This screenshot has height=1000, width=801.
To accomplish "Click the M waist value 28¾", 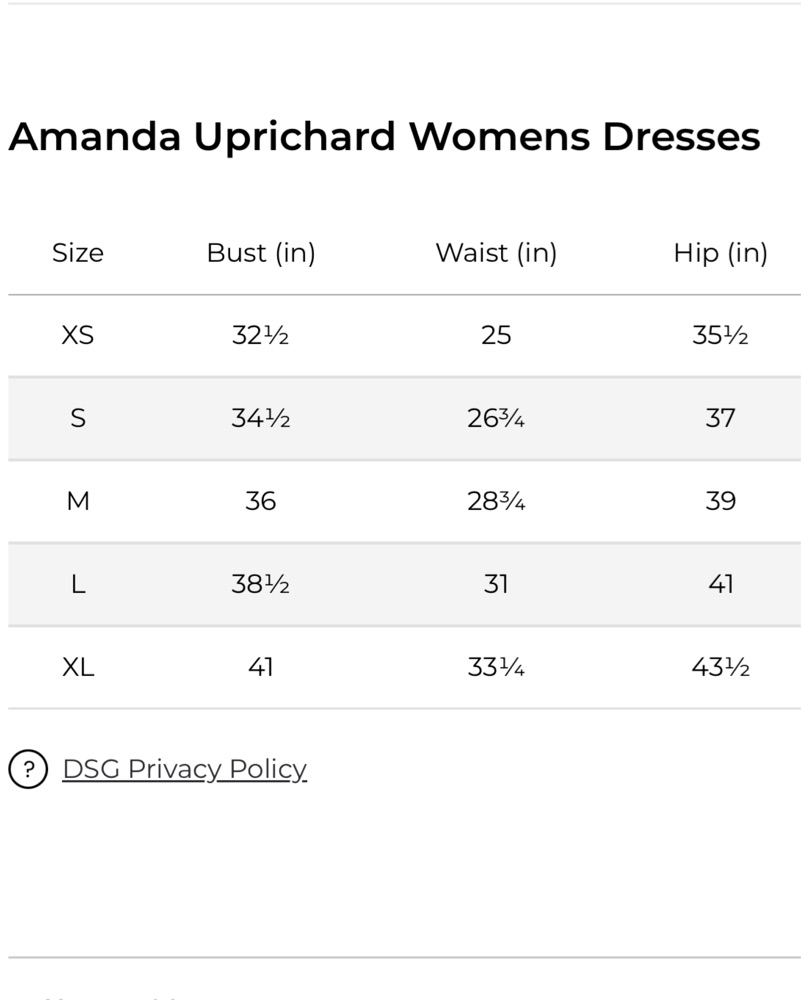I will 496,501.
